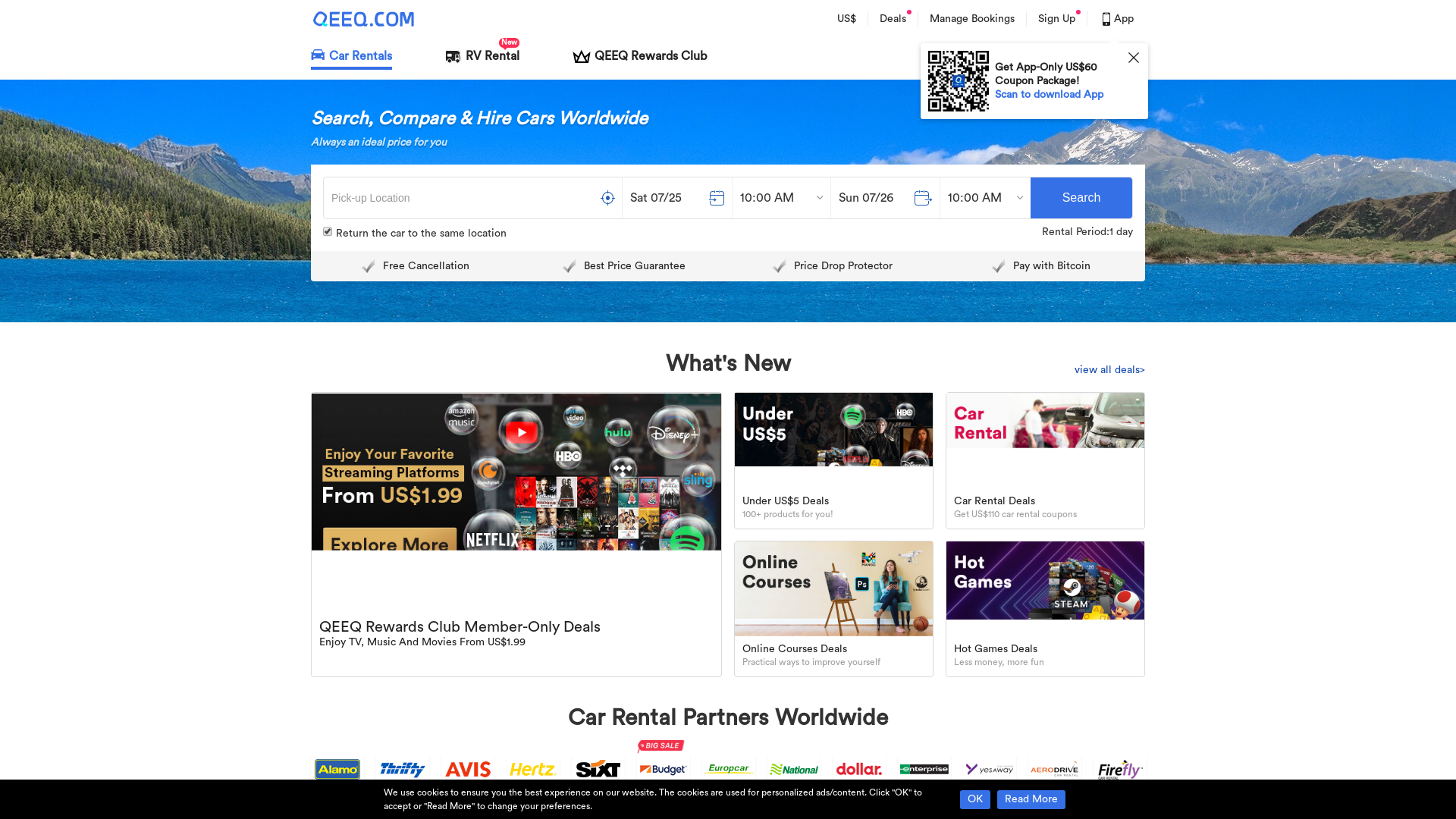Click QEEQ Rewards Club Member-Only Deals title
The height and width of the screenshot is (819, 1456).
[x=460, y=627]
